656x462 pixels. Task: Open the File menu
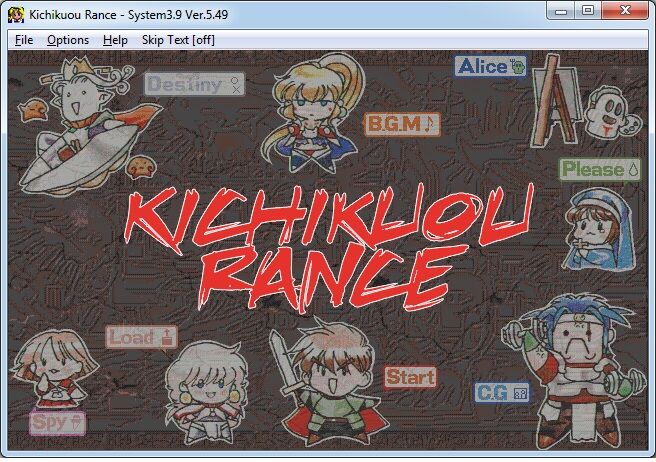coord(24,40)
